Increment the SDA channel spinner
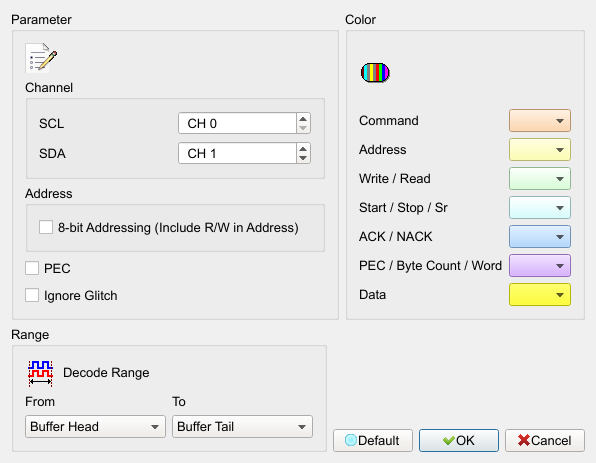Screen dimensions: 596x463 [x=303, y=149]
